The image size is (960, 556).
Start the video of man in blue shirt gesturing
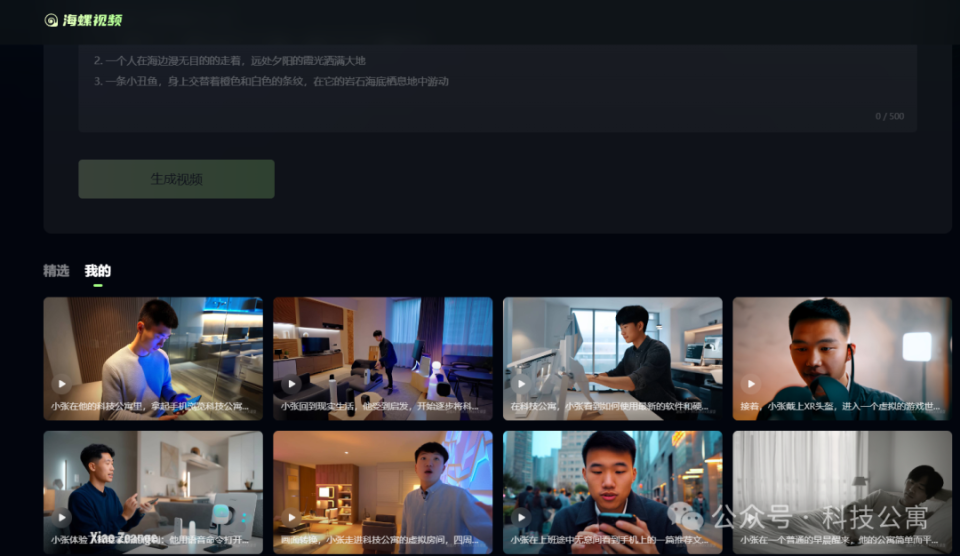(x=61, y=517)
